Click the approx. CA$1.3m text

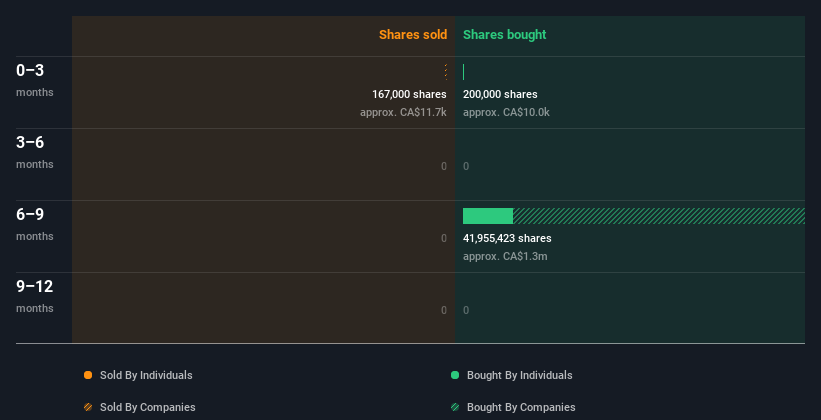(x=505, y=257)
